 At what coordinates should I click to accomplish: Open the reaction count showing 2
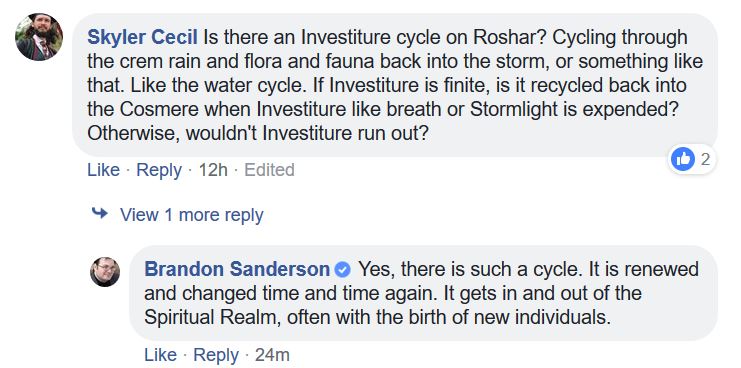(x=705, y=160)
